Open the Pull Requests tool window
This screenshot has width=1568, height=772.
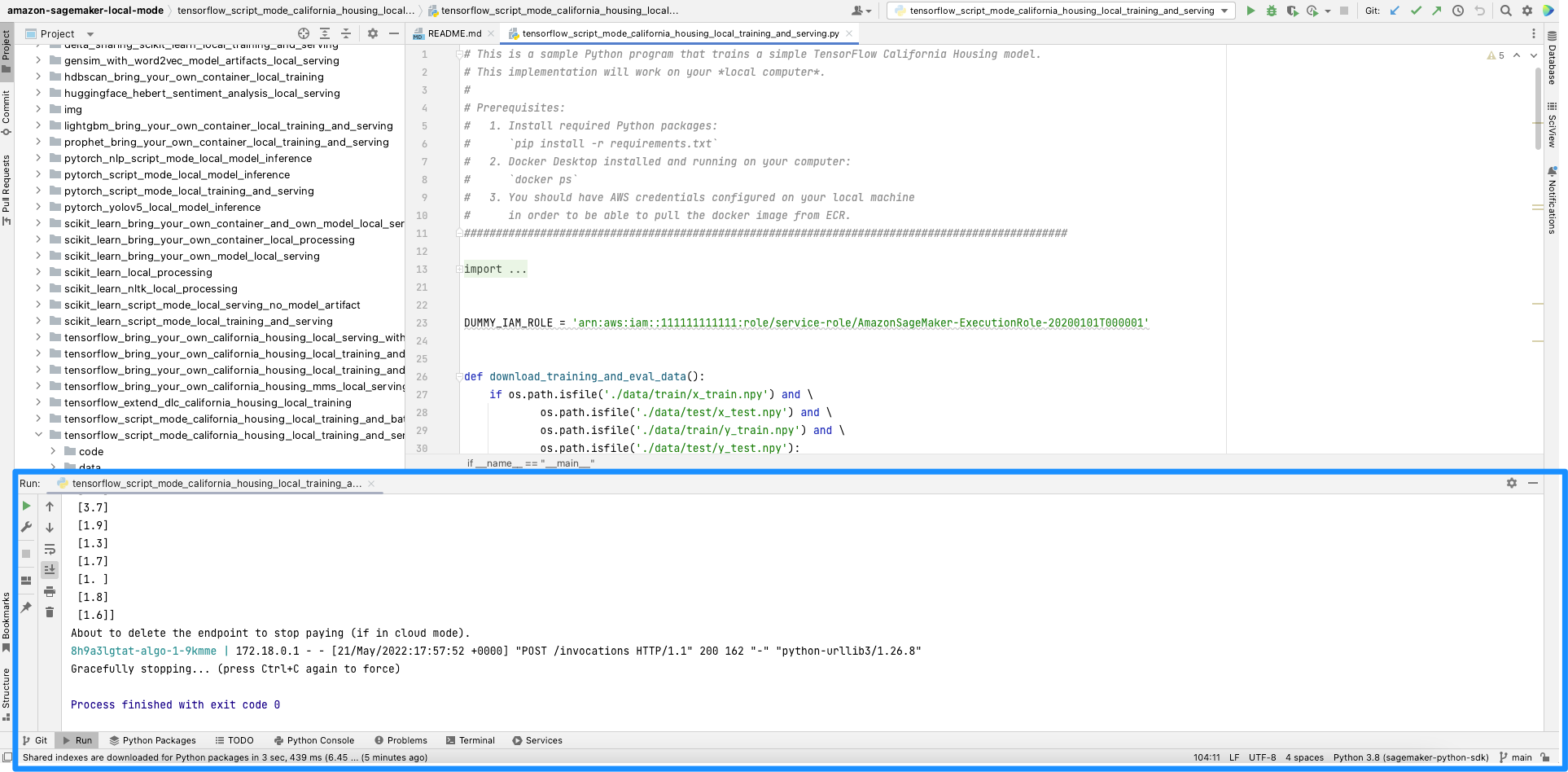point(7,190)
